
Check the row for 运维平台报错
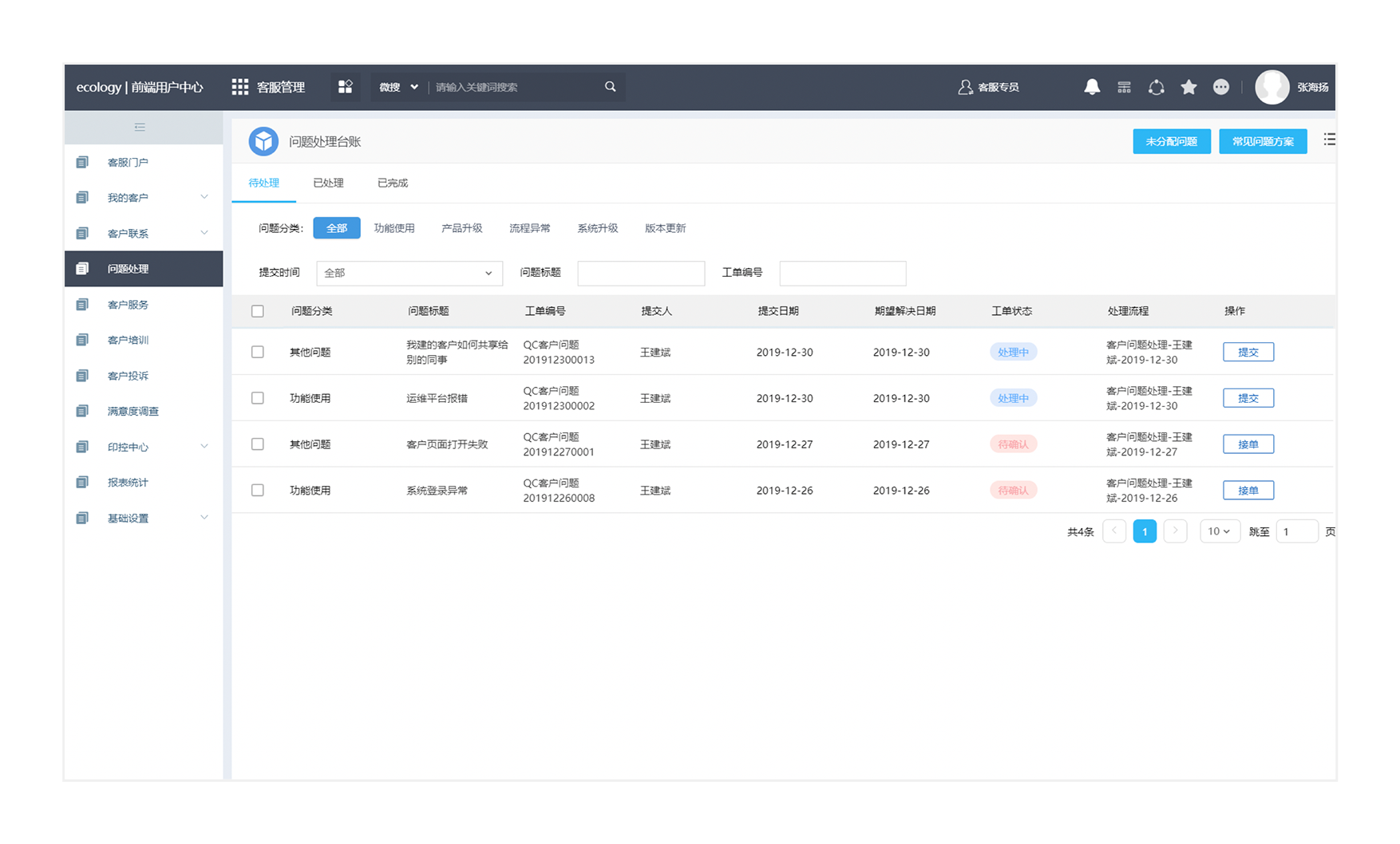(257, 398)
